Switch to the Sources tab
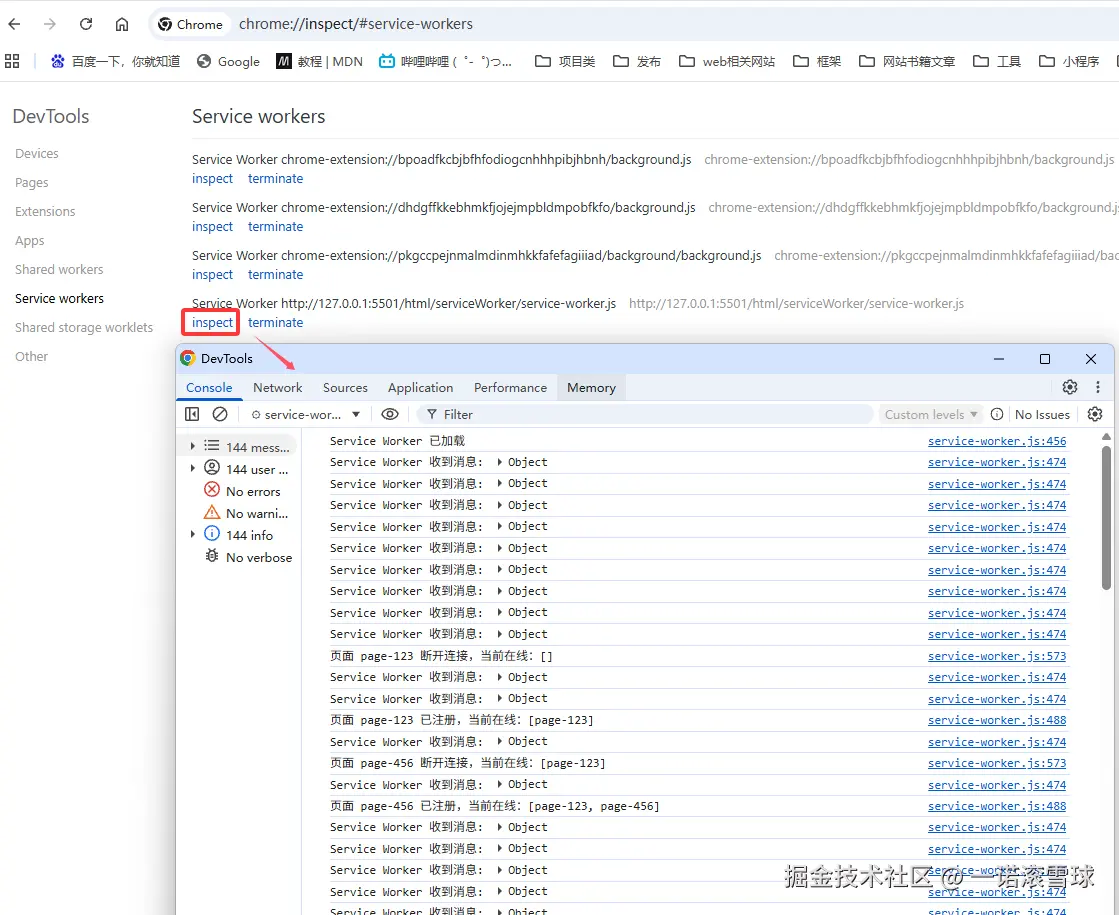The image size is (1119, 915). pyautogui.click(x=345, y=388)
